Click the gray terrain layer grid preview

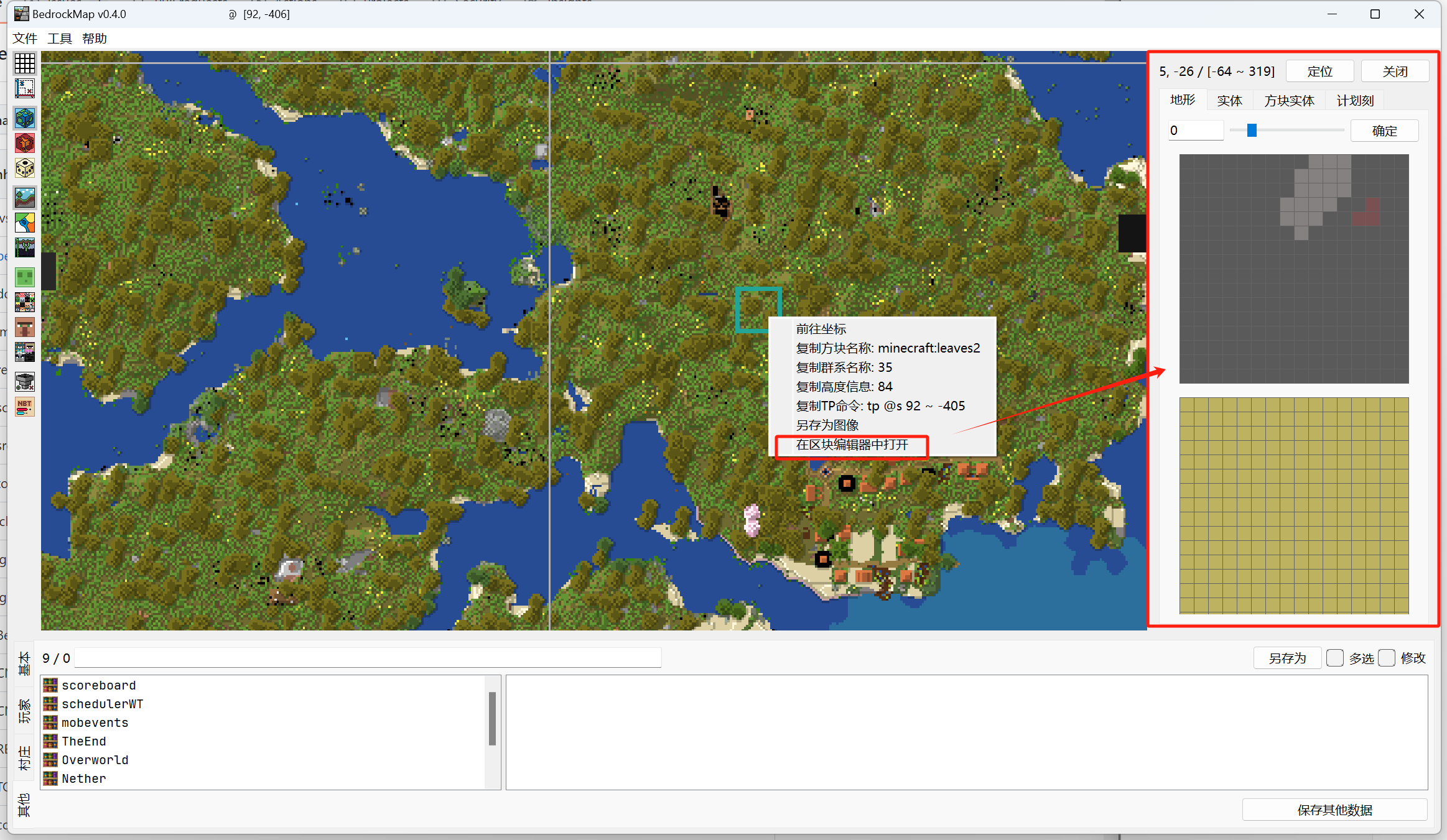[1294, 269]
